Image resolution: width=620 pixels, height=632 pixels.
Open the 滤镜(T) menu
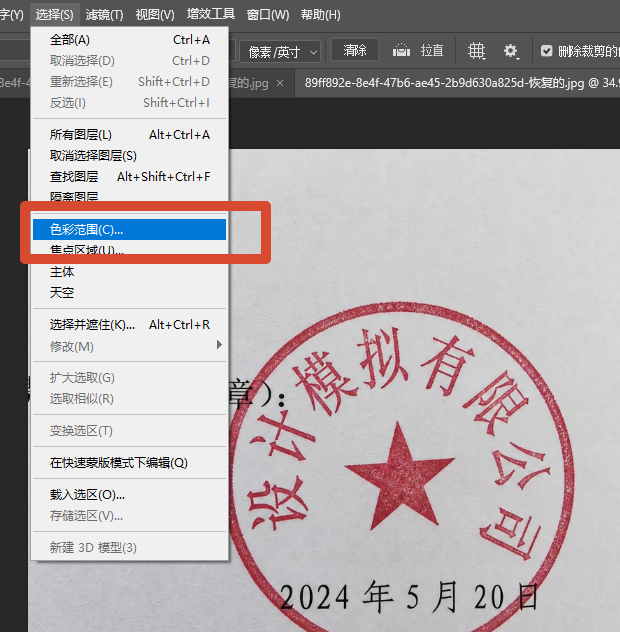coord(104,15)
